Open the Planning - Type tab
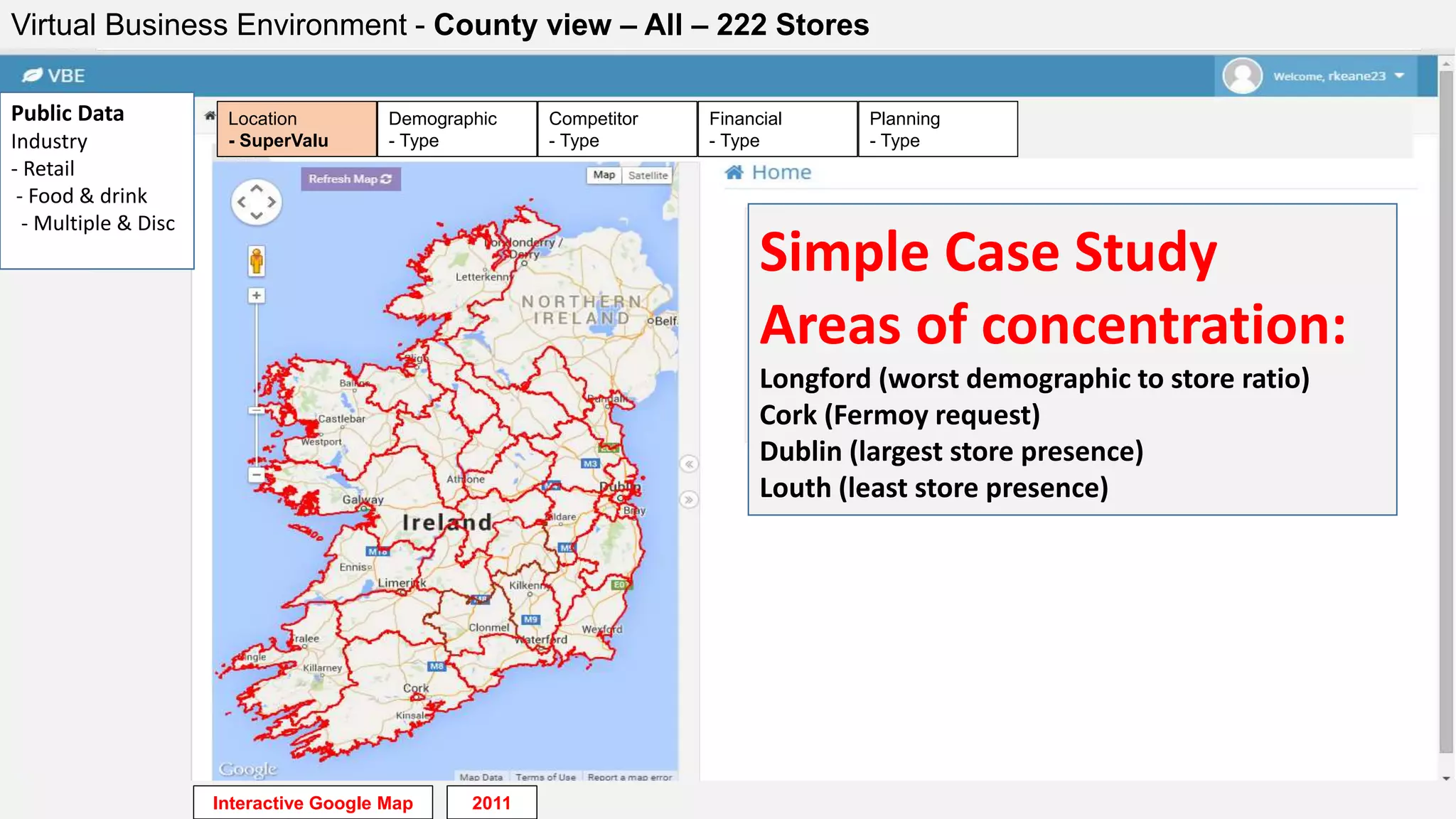1456x819 pixels. coord(938,129)
